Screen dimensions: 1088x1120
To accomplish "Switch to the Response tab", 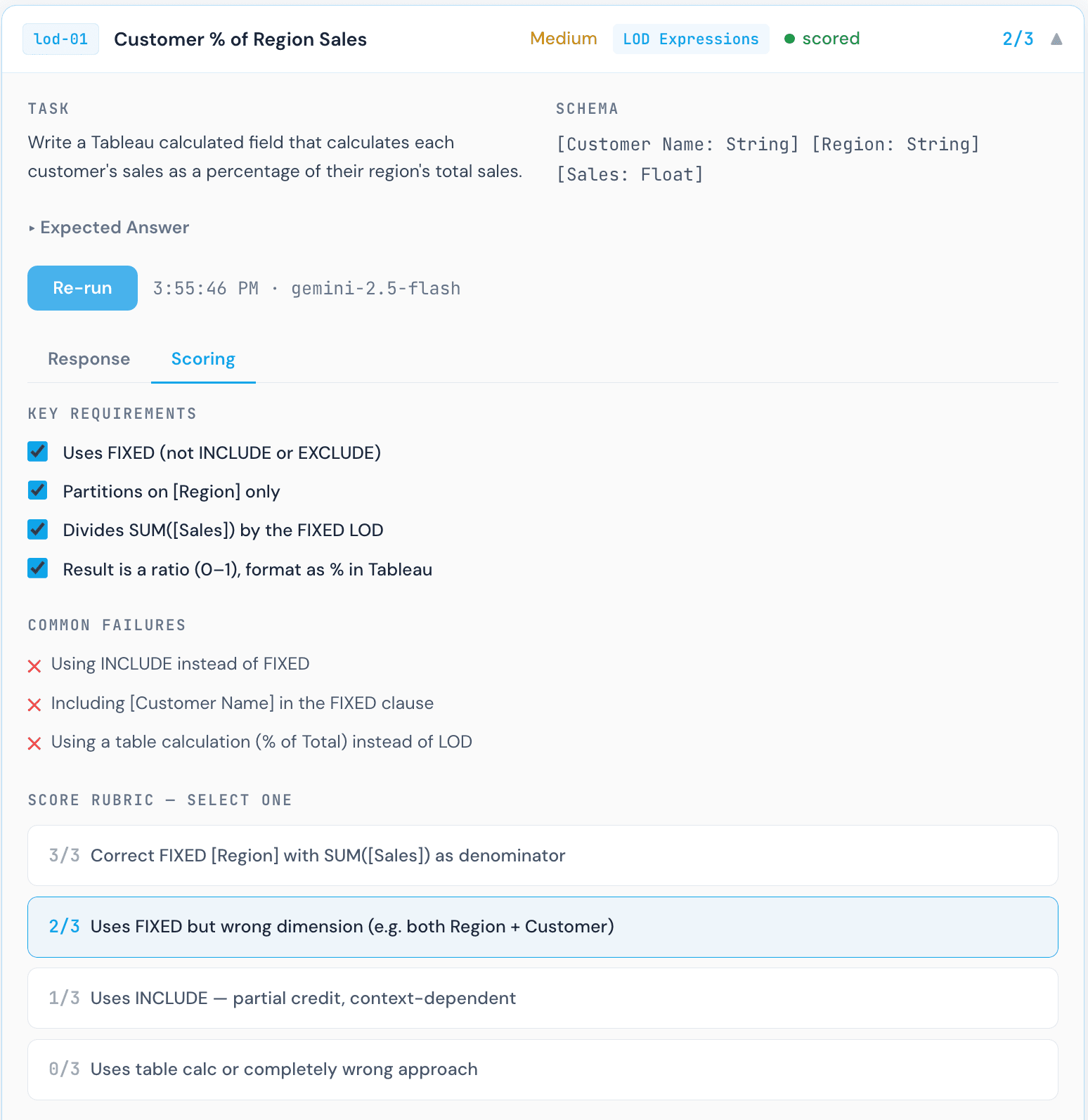I will pyautogui.click(x=89, y=359).
